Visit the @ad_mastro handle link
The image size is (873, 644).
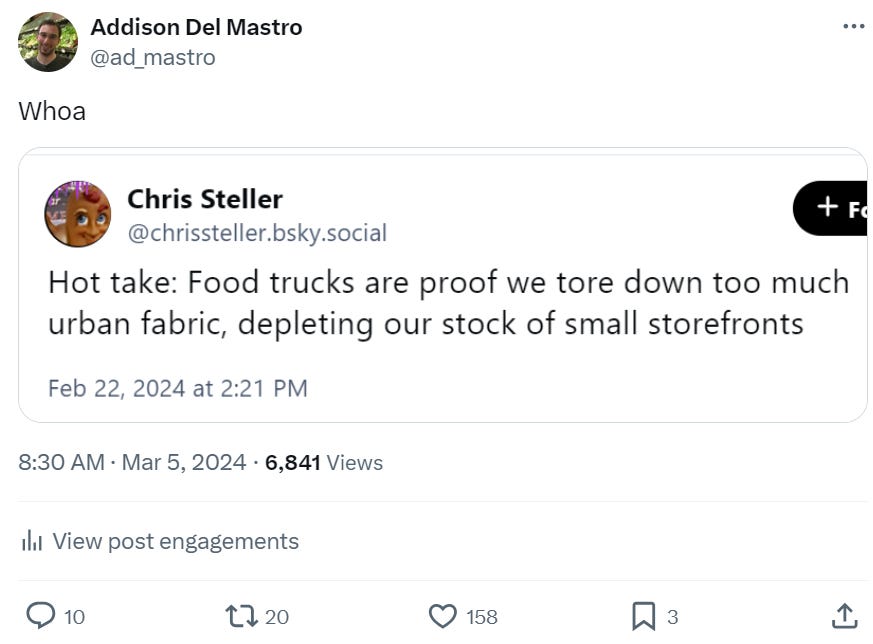coord(153,57)
